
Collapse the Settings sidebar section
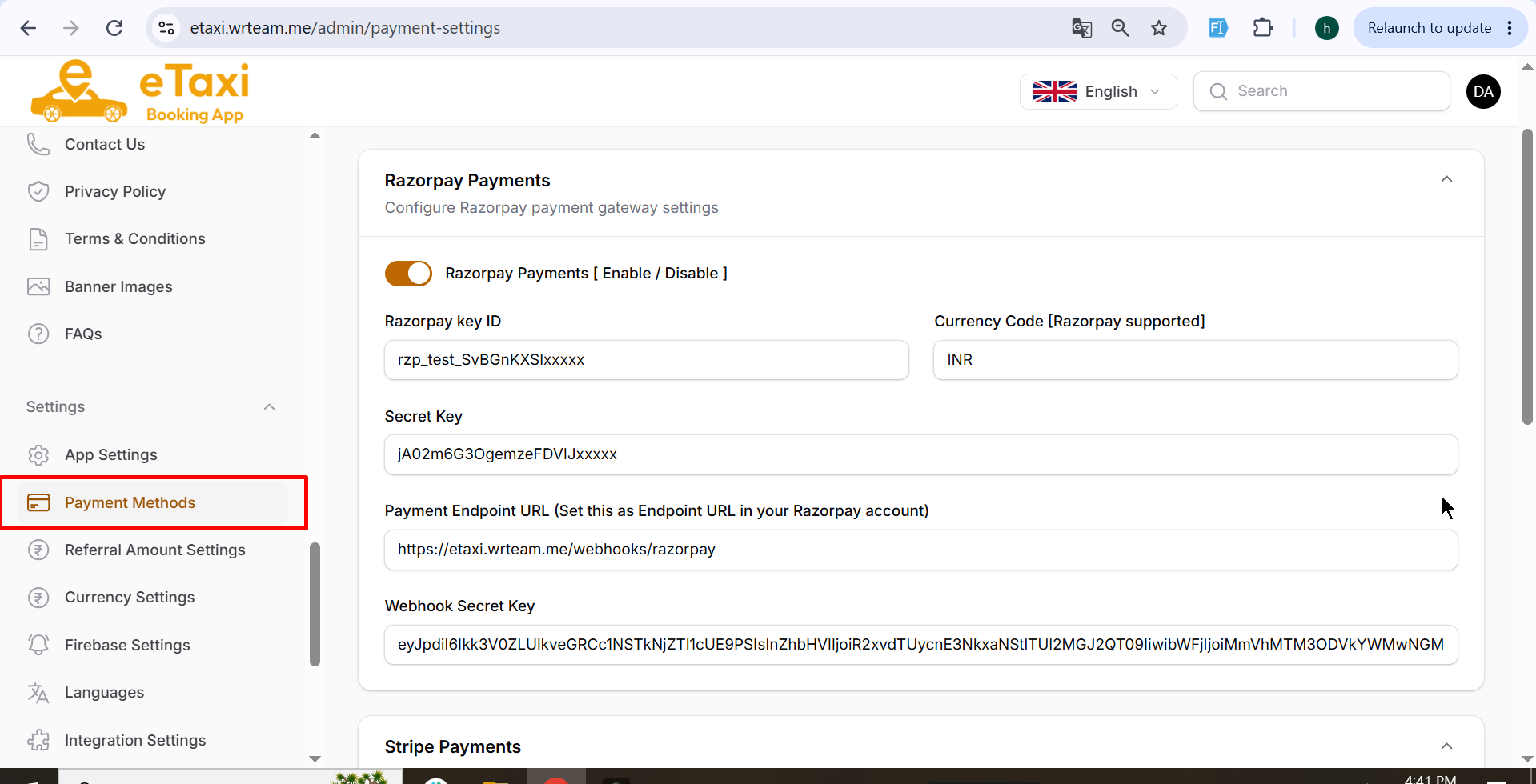pyautogui.click(x=269, y=407)
